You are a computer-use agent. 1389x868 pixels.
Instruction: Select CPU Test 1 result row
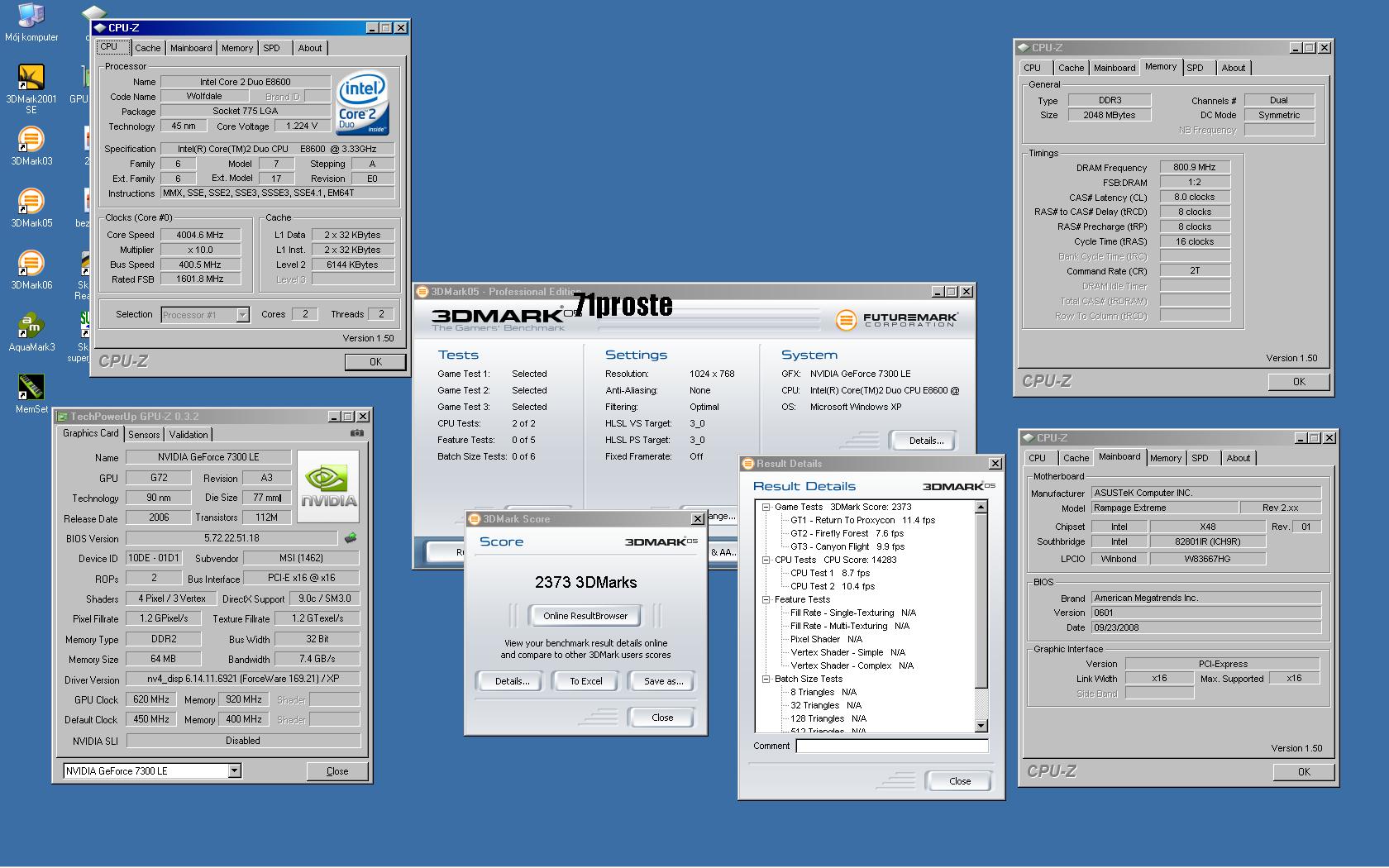click(830, 573)
